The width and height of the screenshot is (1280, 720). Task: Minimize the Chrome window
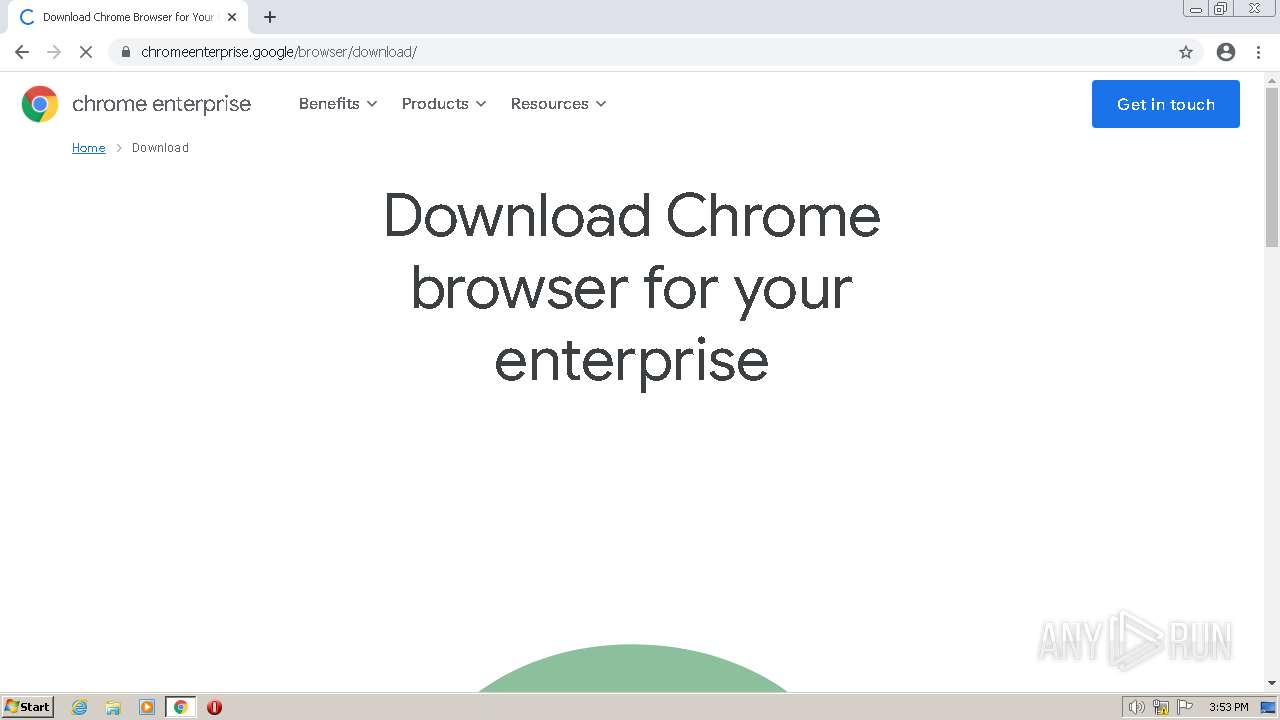pos(1196,9)
